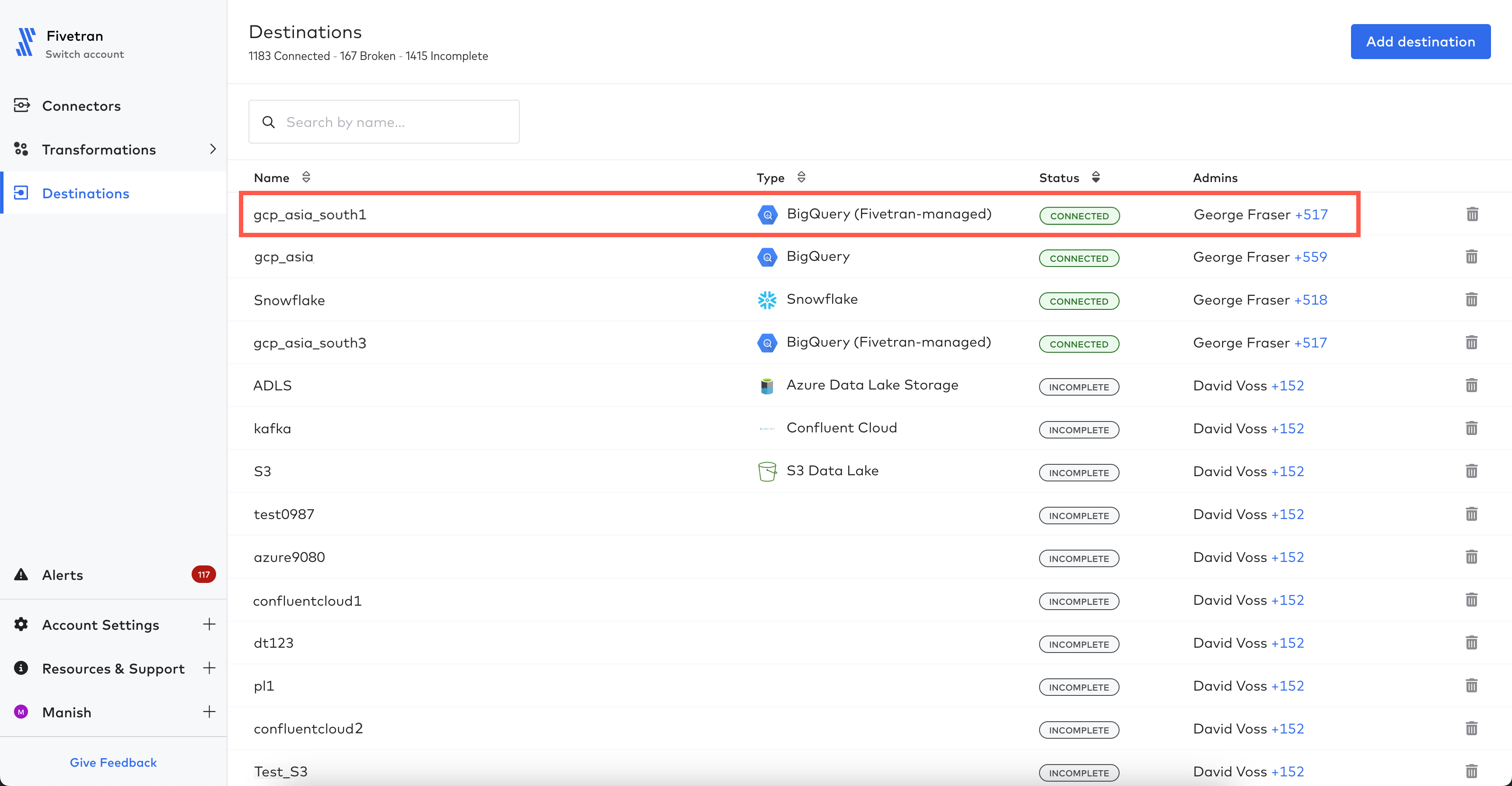Delete the confluentcloud2 destination
The width and height of the screenshot is (1512, 786).
tap(1471, 729)
